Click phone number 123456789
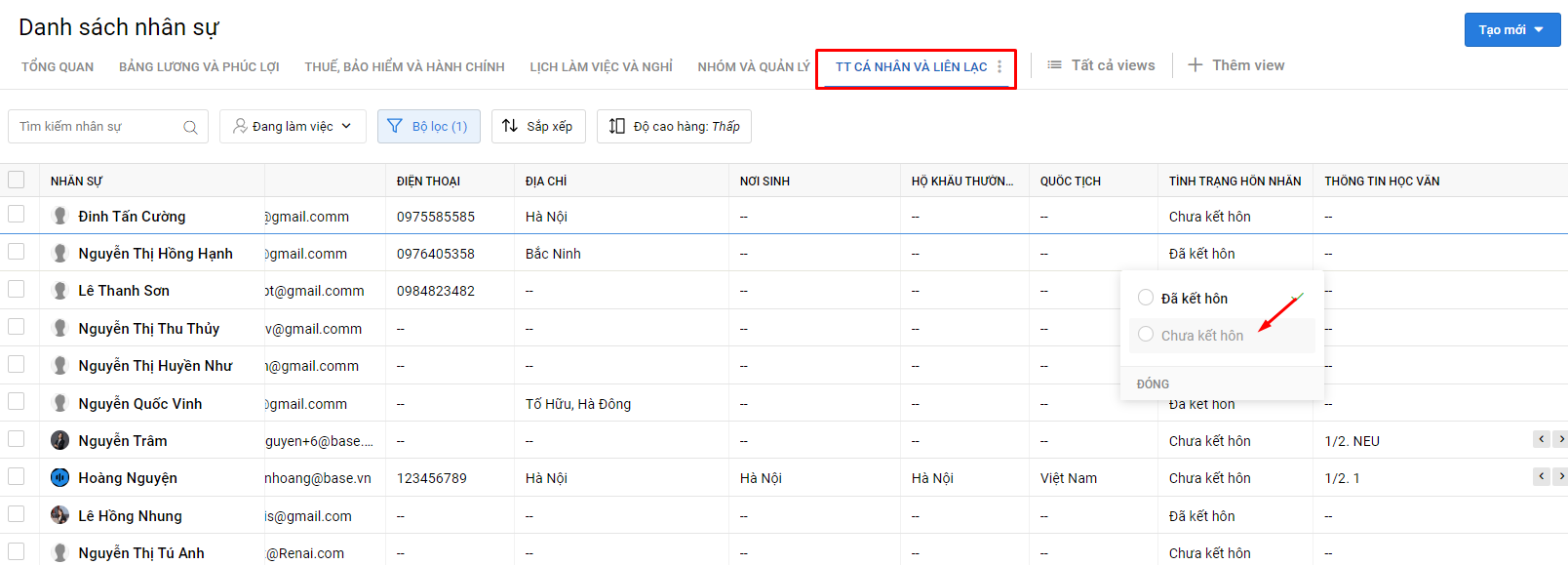Viewport: 1568px width, 565px height. point(432,478)
